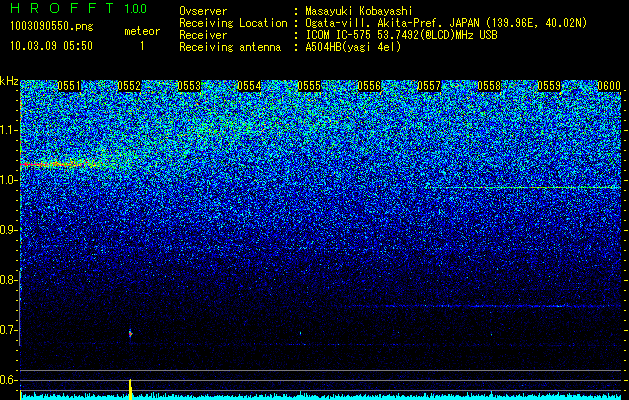Click the 0556 time marker

point(369,86)
